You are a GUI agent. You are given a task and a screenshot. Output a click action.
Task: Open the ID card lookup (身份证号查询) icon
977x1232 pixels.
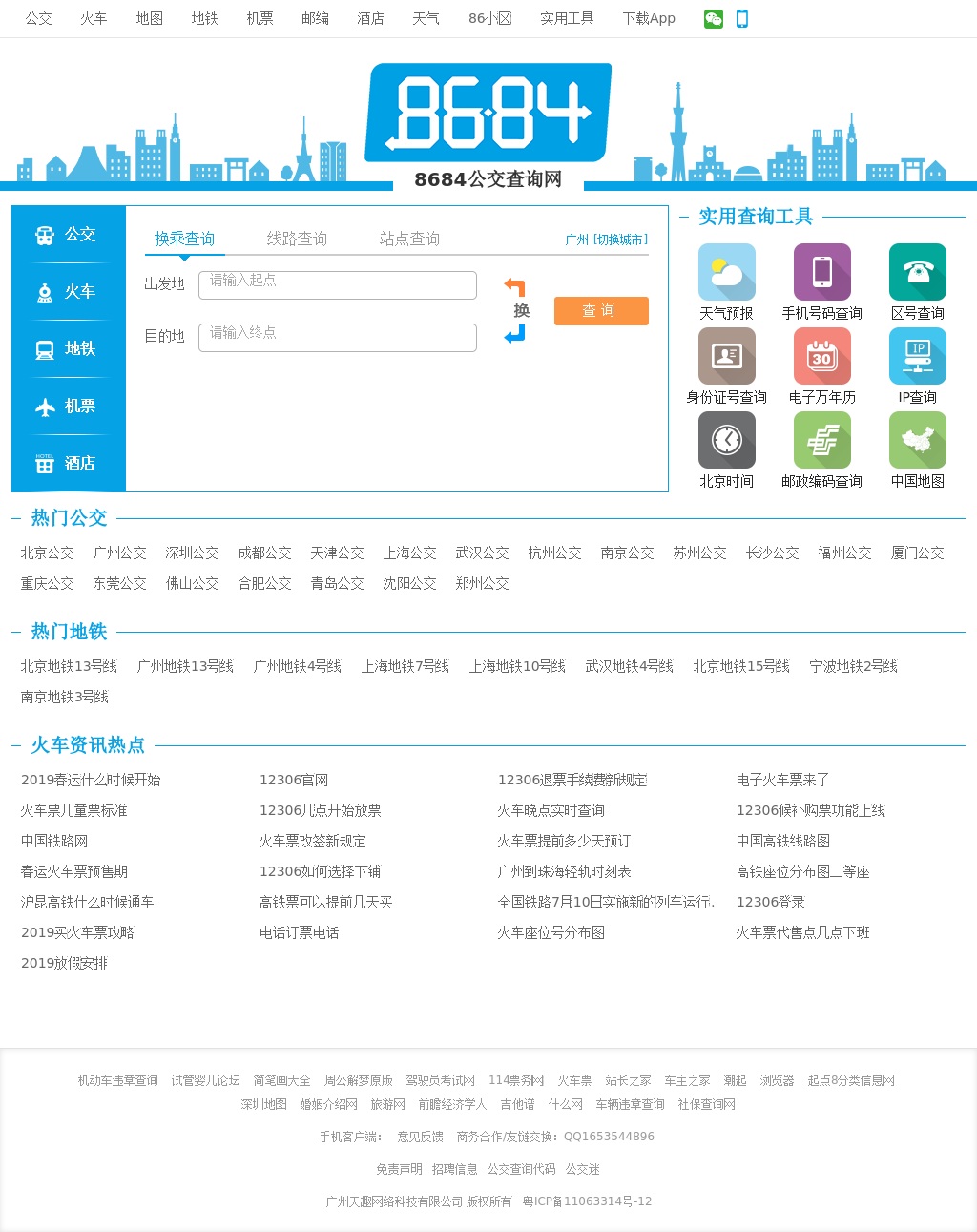727,356
